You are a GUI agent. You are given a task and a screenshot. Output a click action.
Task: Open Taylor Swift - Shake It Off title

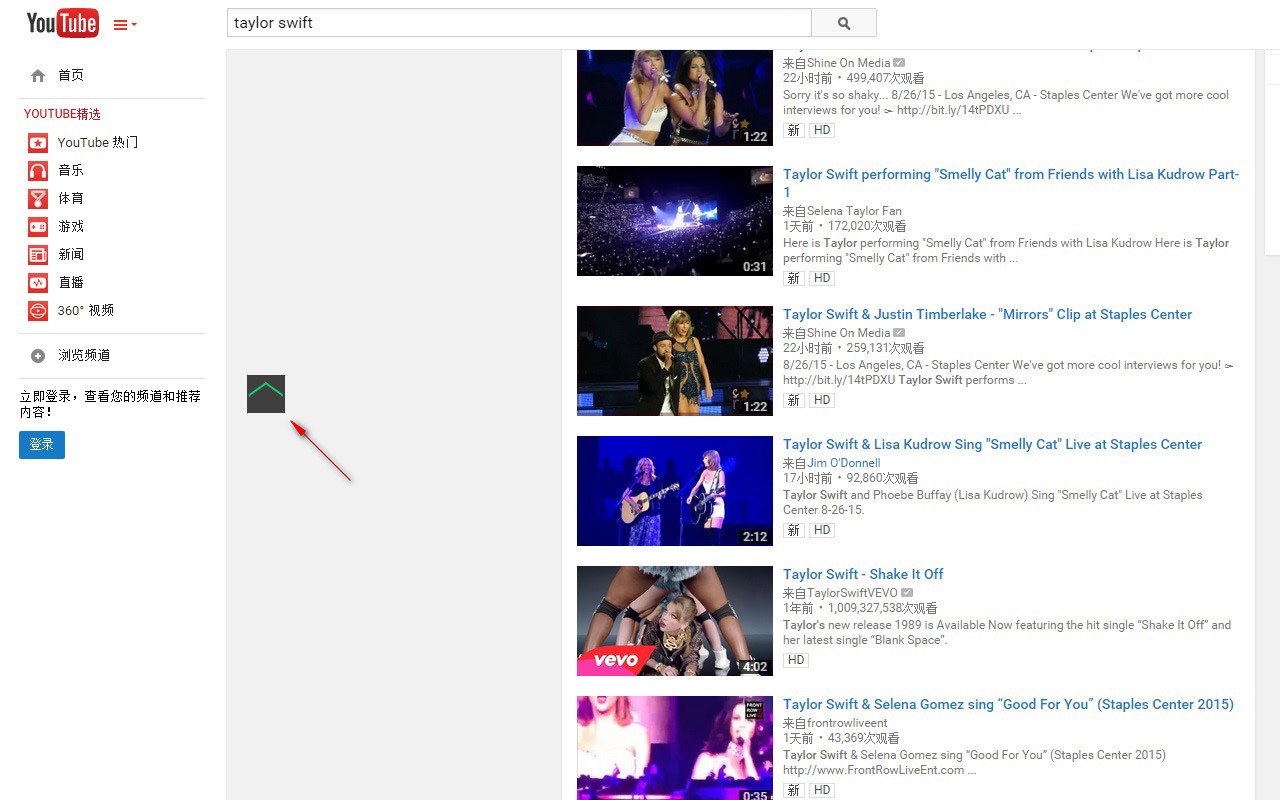(863, 574)
